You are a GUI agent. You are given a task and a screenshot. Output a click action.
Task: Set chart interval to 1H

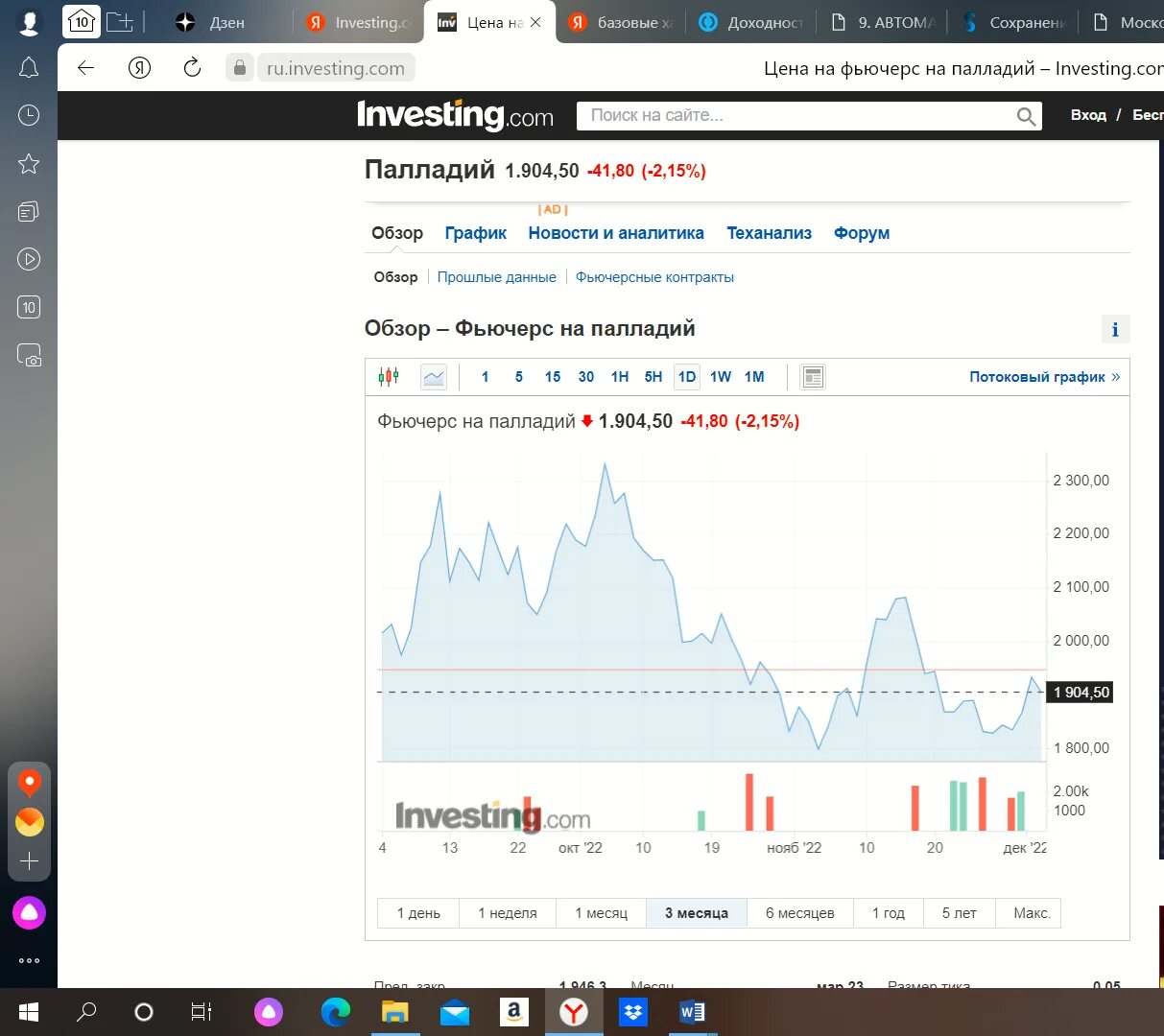(620, 377)
